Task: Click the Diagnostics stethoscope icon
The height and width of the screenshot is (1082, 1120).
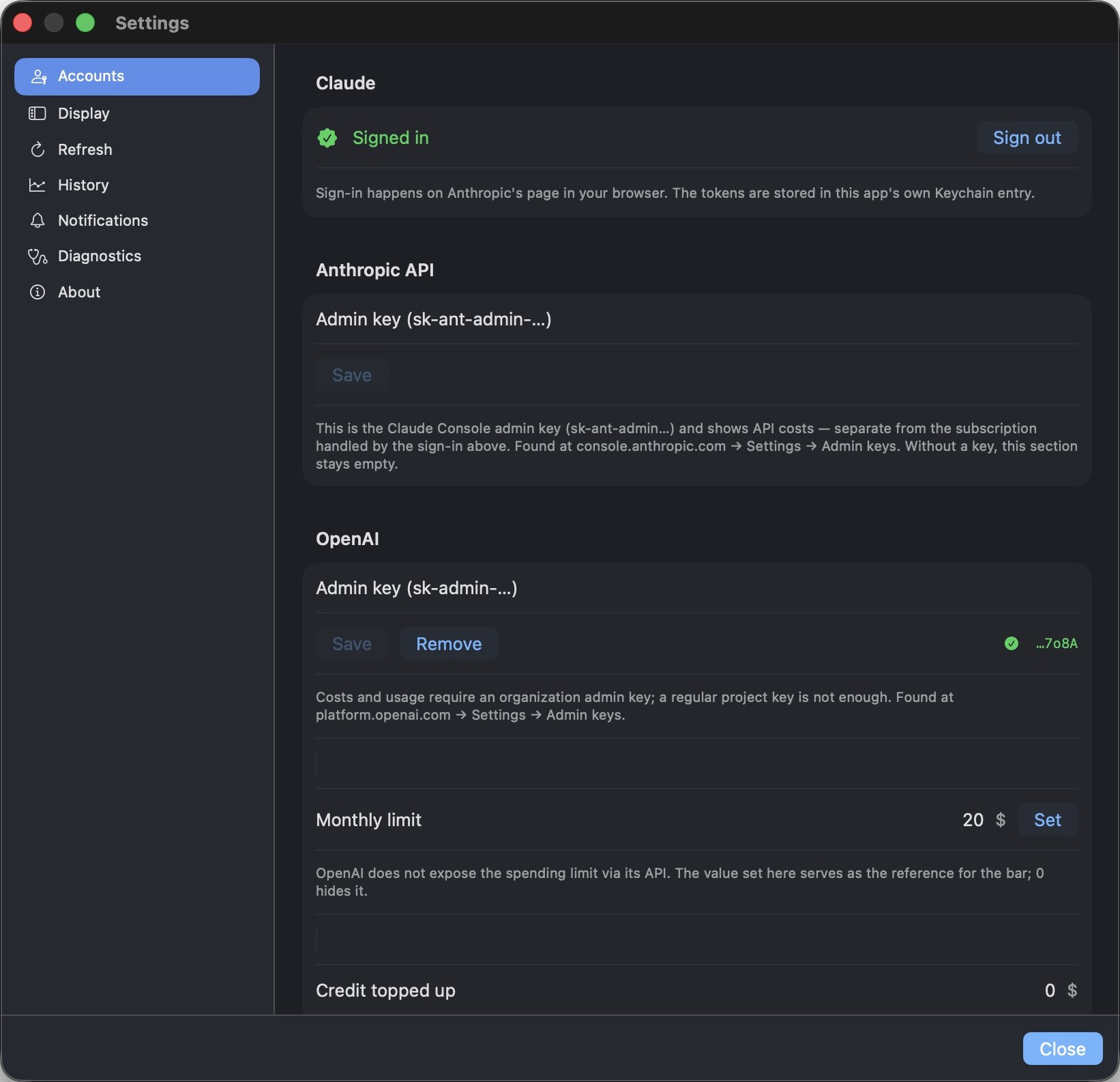Action: (x=38, y=256)
